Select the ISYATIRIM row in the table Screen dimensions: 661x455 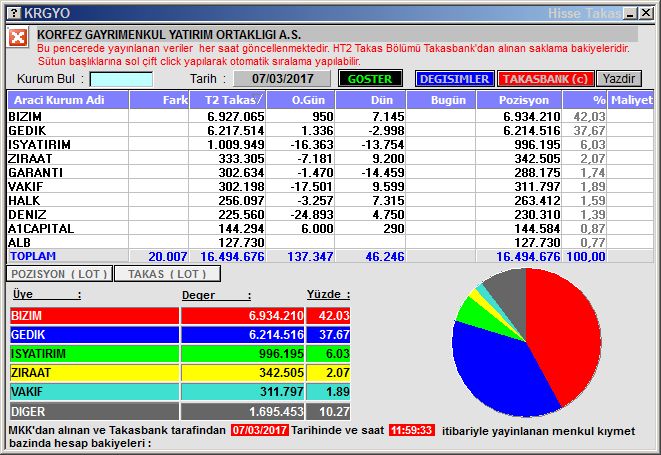pos(330,144)
